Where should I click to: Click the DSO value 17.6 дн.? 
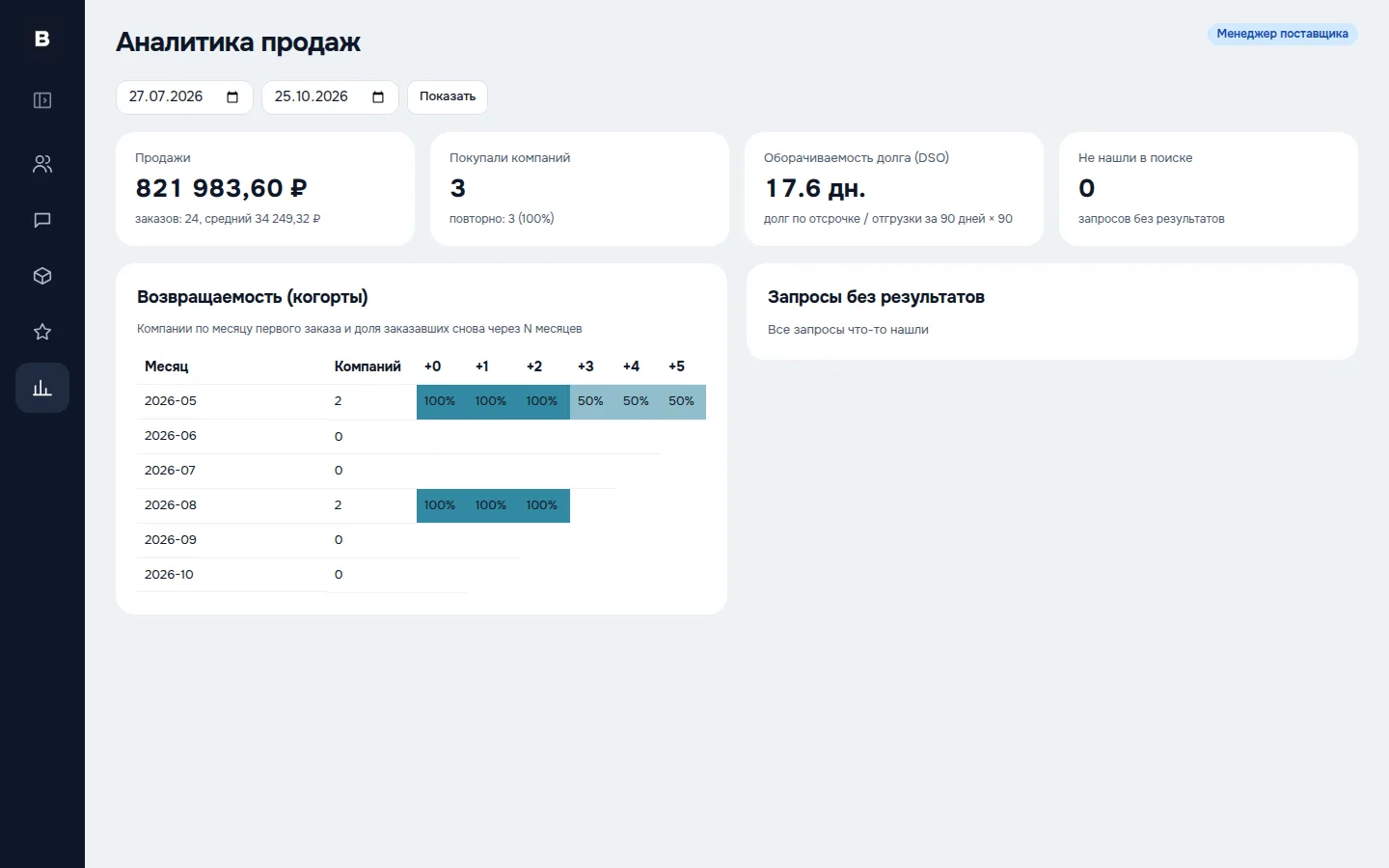(815, 188)
